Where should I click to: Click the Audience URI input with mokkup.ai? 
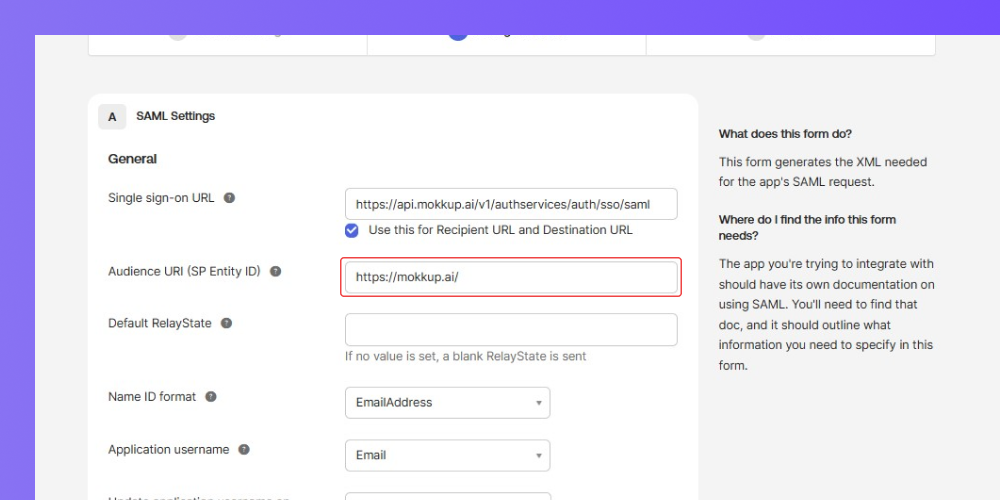511,277
